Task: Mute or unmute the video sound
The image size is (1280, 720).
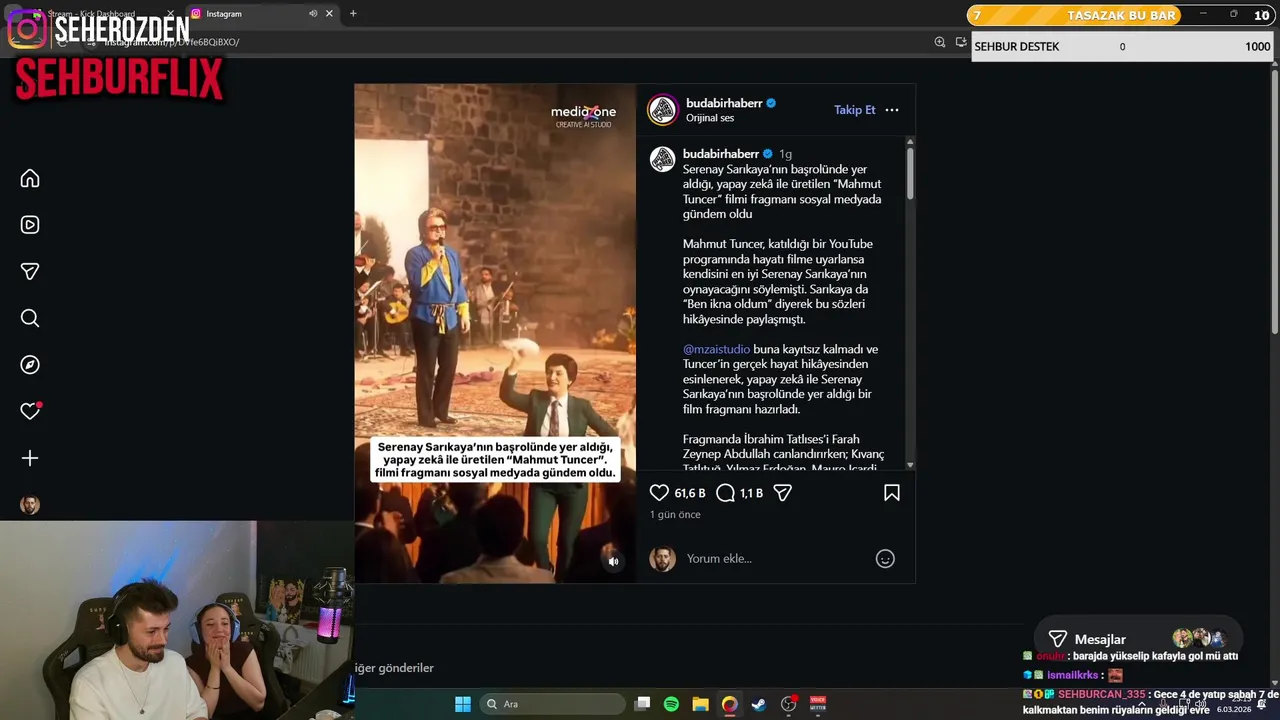Action: click(x=614, y=561)
